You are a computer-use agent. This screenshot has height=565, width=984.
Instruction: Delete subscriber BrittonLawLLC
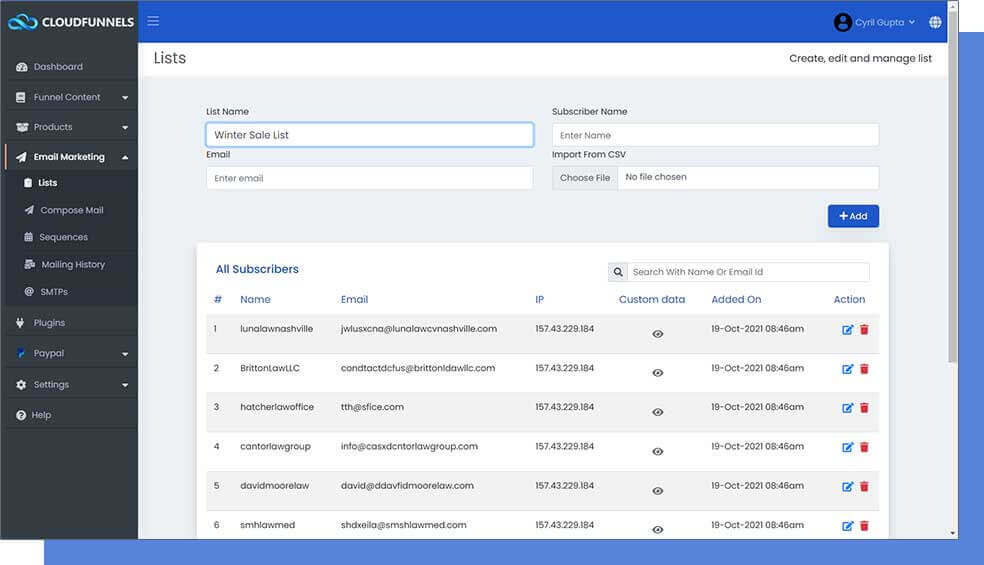[x=864, y=369]
